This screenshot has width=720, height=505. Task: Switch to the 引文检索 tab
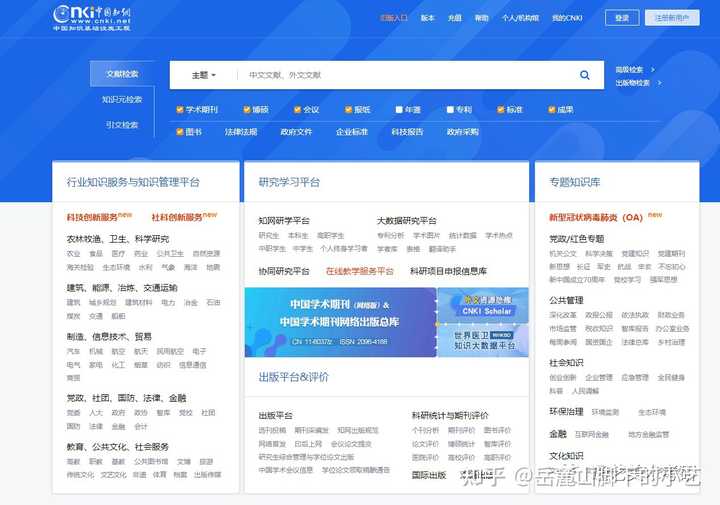[x=122, y=125]
